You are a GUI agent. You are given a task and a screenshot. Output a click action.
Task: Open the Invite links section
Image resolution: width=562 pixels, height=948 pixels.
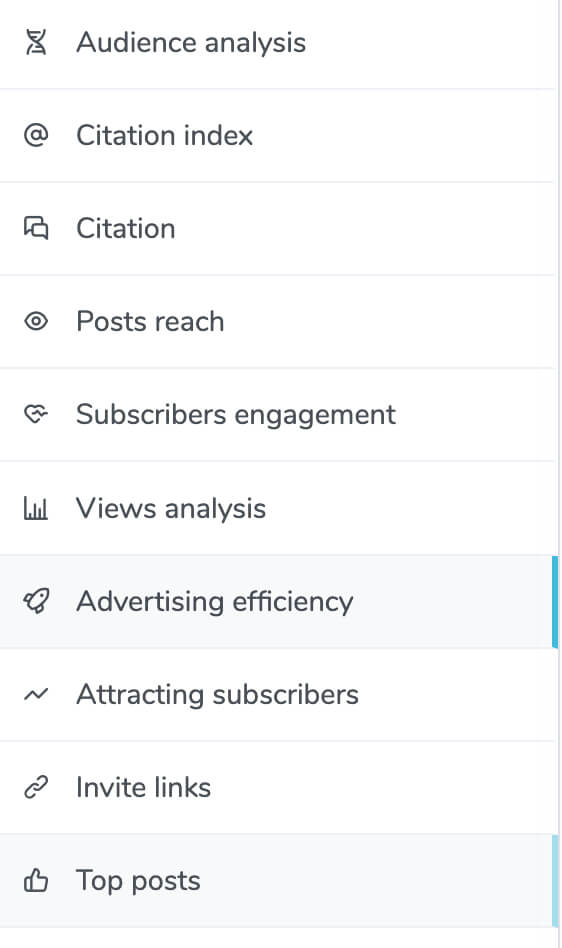pyautogui.click(x=279, y=788)
